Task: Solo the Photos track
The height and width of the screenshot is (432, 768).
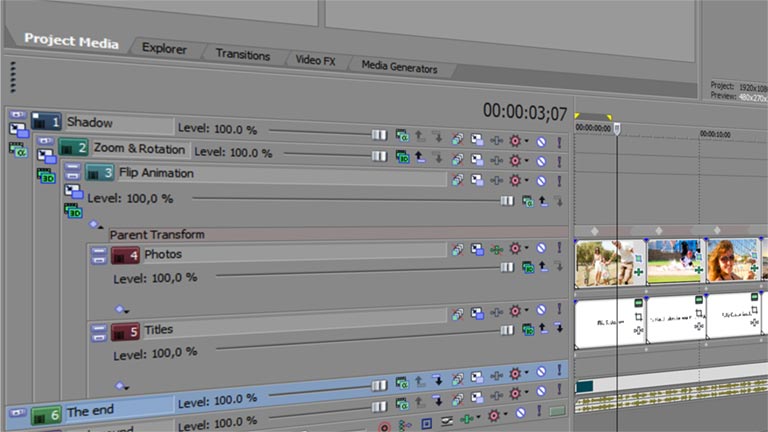Action: pyautogui.click(x=559, y=247)
